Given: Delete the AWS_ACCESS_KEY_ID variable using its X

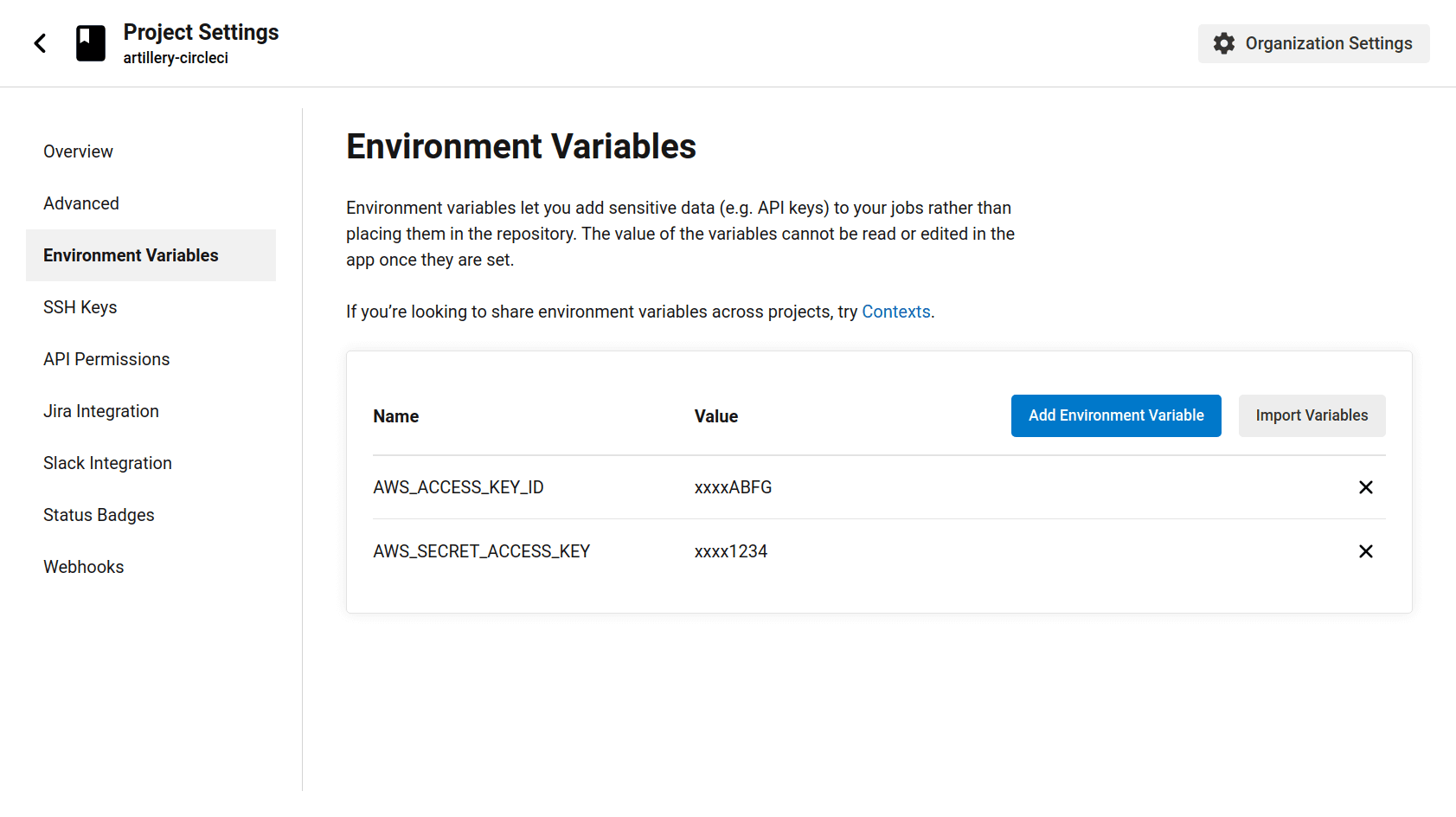Looking at the screenshot, I should (x=1365, y=487).
